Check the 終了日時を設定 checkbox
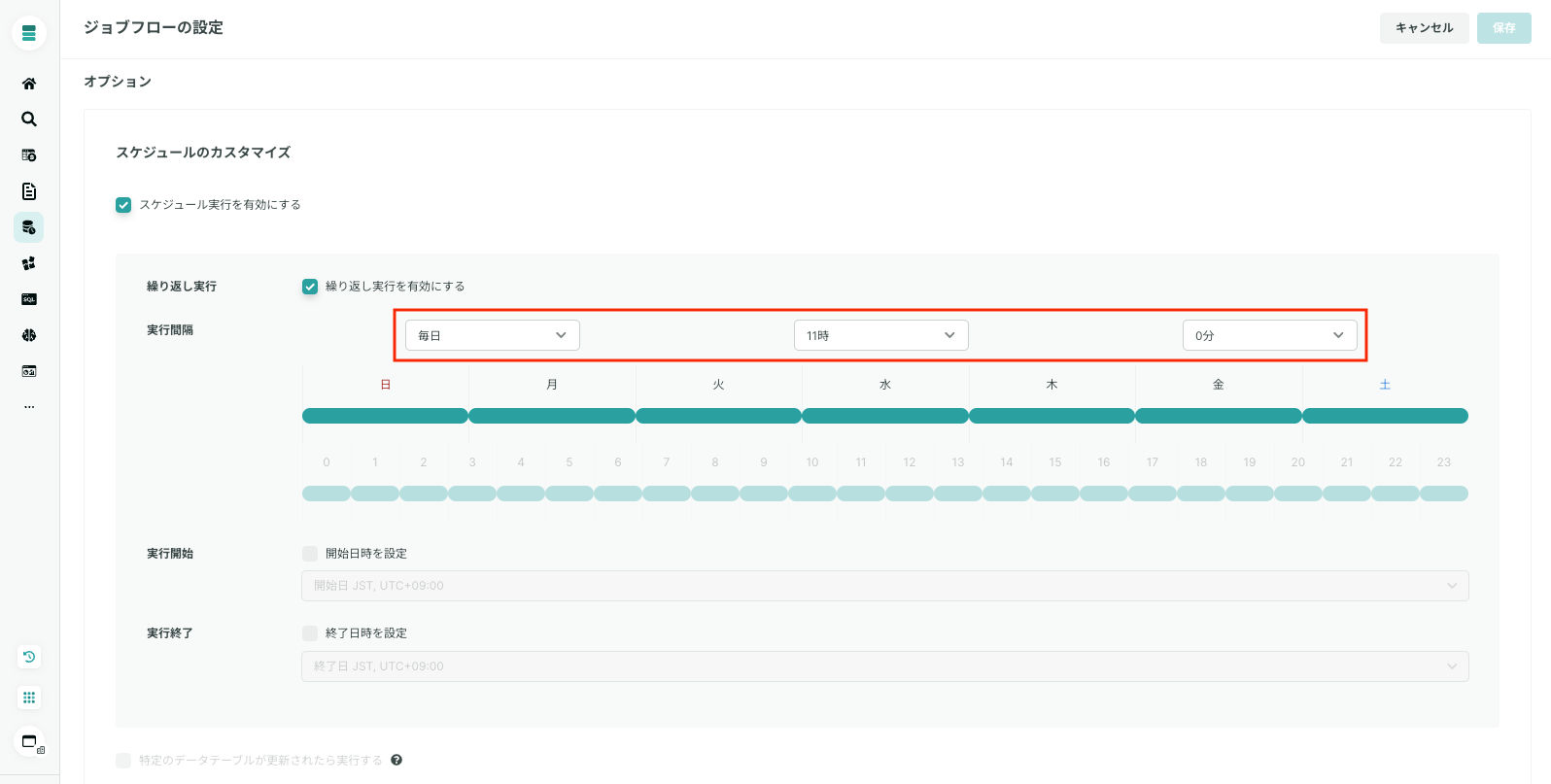The height and width of the screenshot is (784, 1551). [x=310, y=633]
